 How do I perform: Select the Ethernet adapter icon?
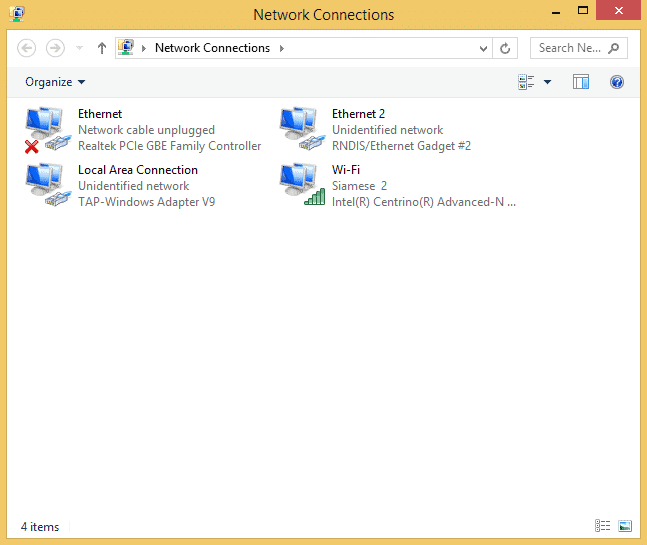tap(48, 130)
